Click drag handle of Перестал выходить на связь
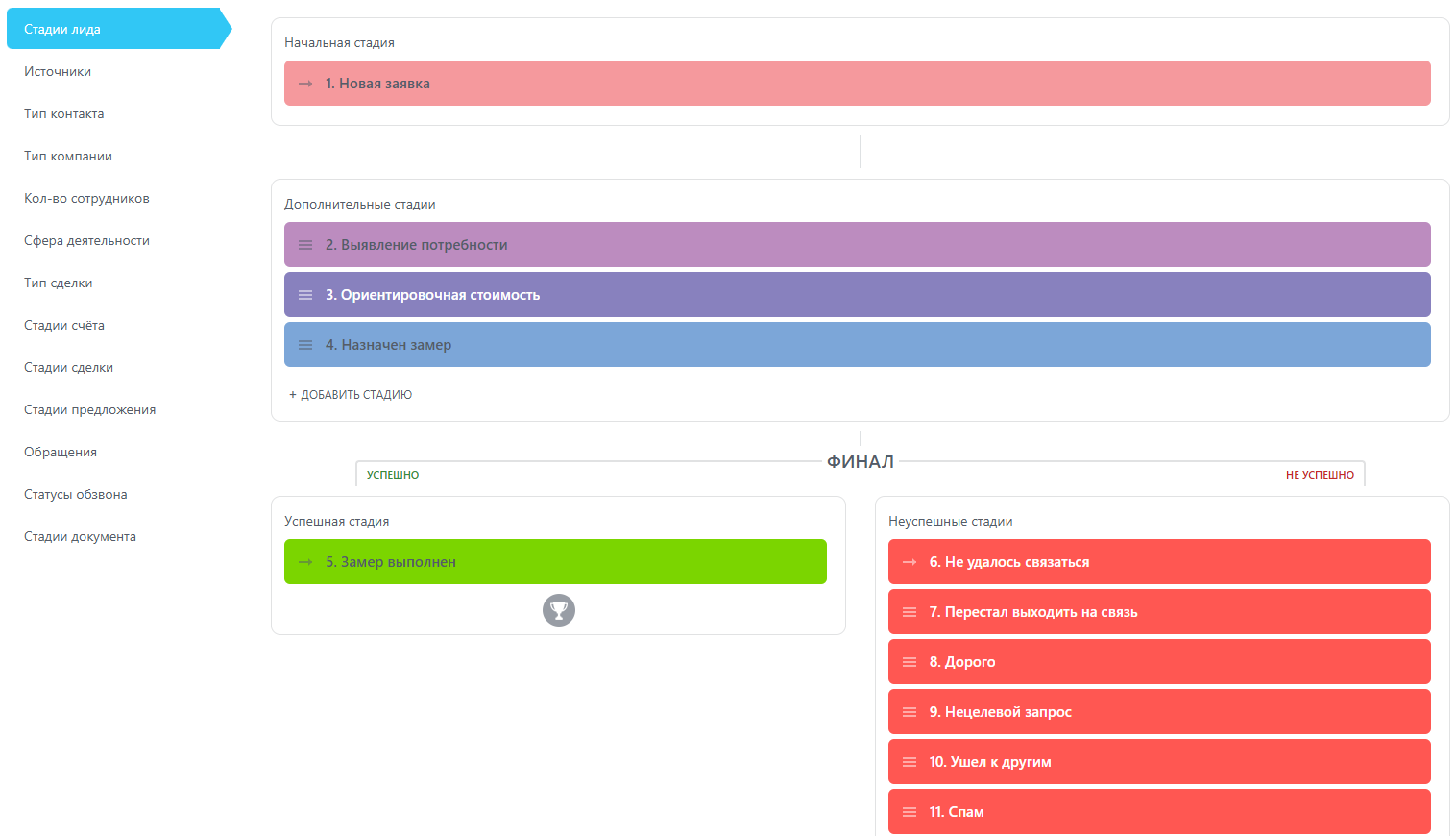This screenshot has width=1456, height=836. click(910, 612)
